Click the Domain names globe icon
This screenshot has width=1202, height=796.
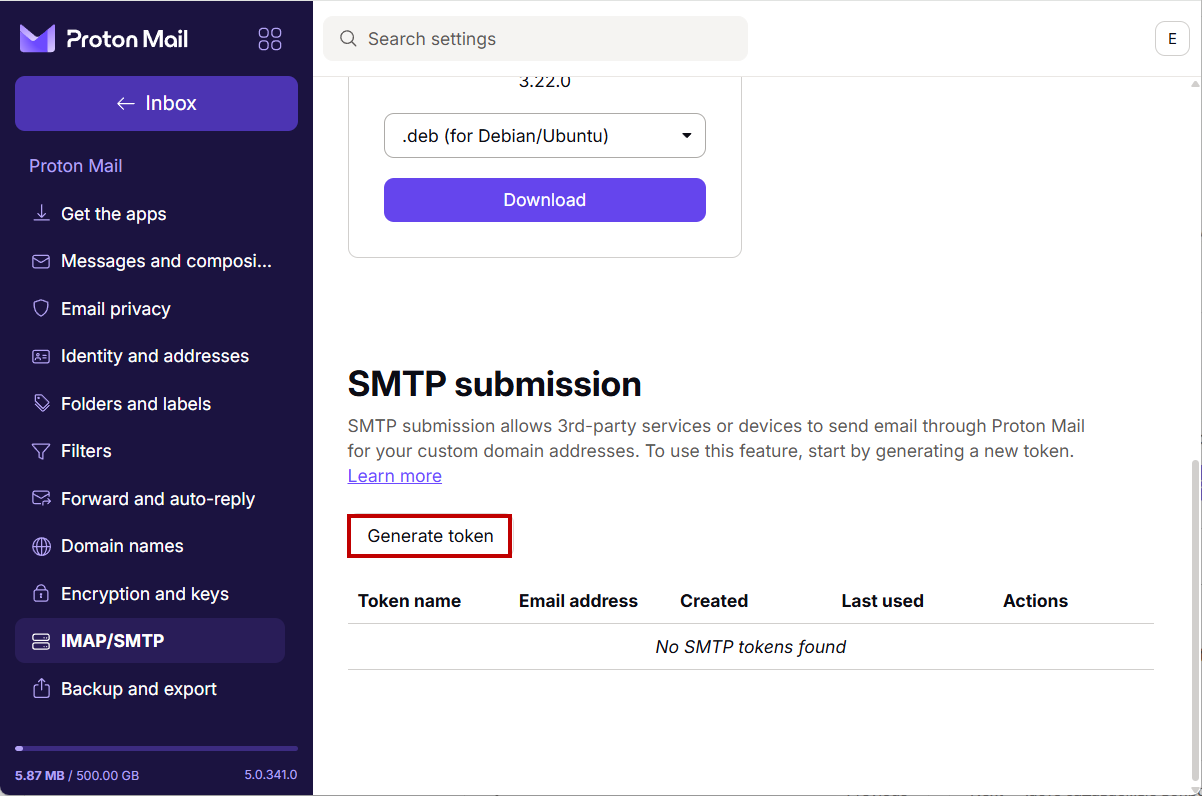point(41,546)
